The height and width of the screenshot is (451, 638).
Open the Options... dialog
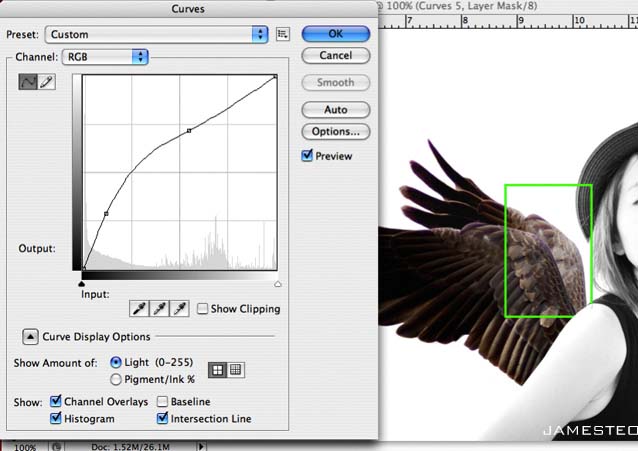pos(336,131)
